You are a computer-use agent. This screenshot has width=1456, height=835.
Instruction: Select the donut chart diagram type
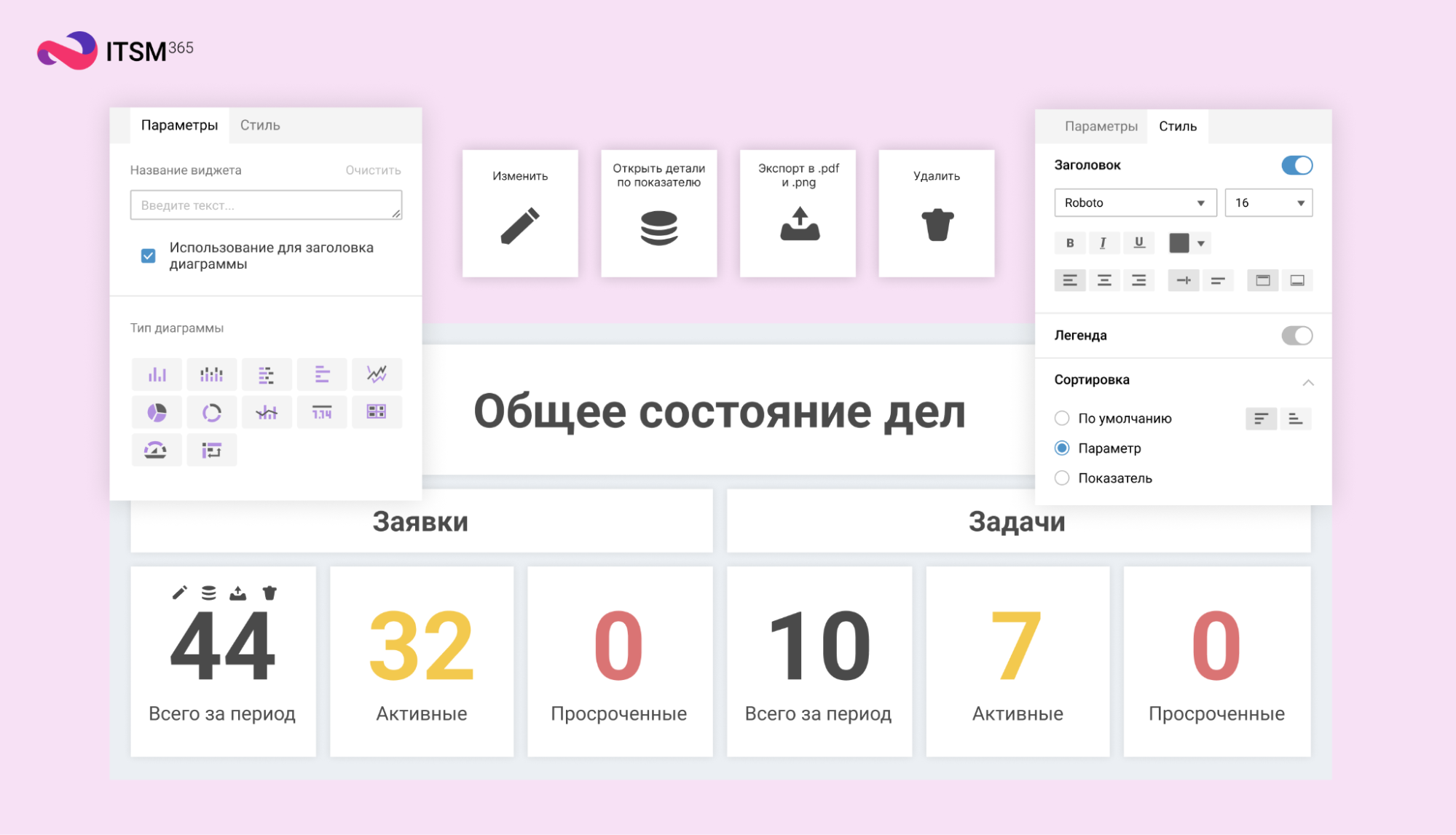tap(211, 413)
